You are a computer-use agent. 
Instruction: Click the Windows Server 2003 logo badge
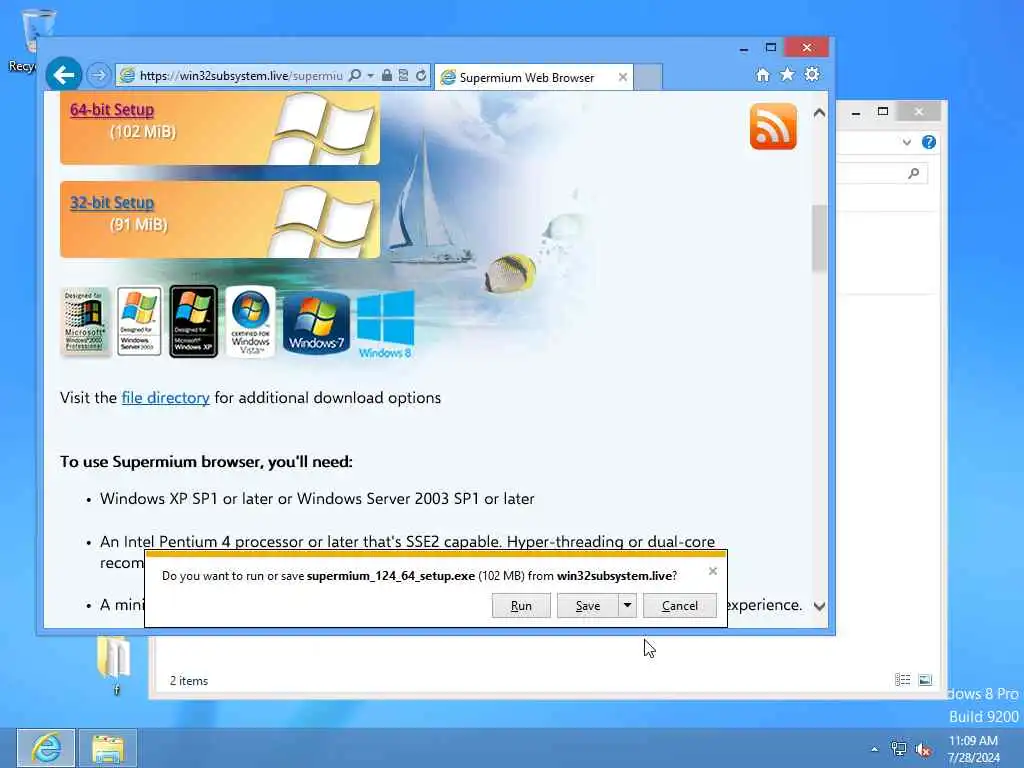139,321
